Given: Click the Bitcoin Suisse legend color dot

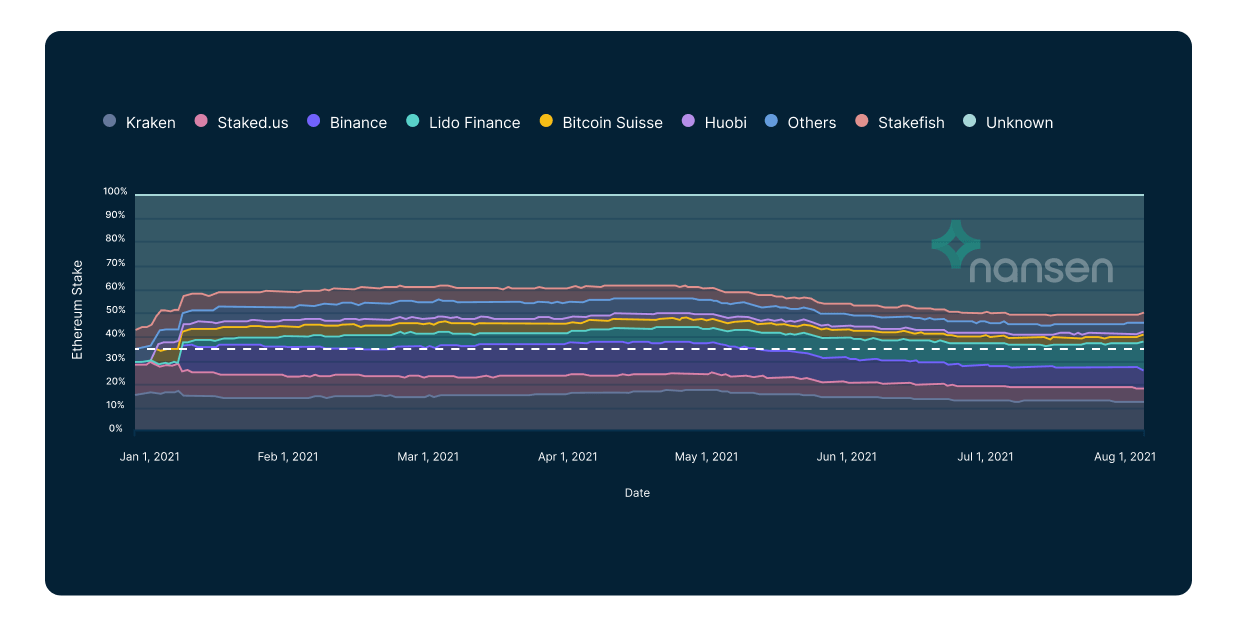Looking at the screenshot, I should [x=546, y=121].
